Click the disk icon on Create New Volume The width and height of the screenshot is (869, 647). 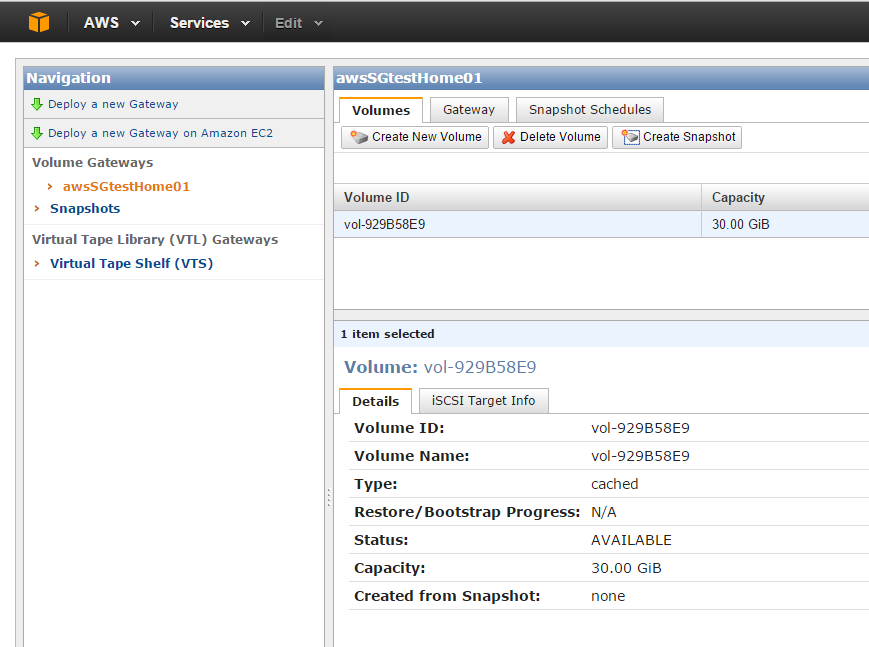(359, 137)
